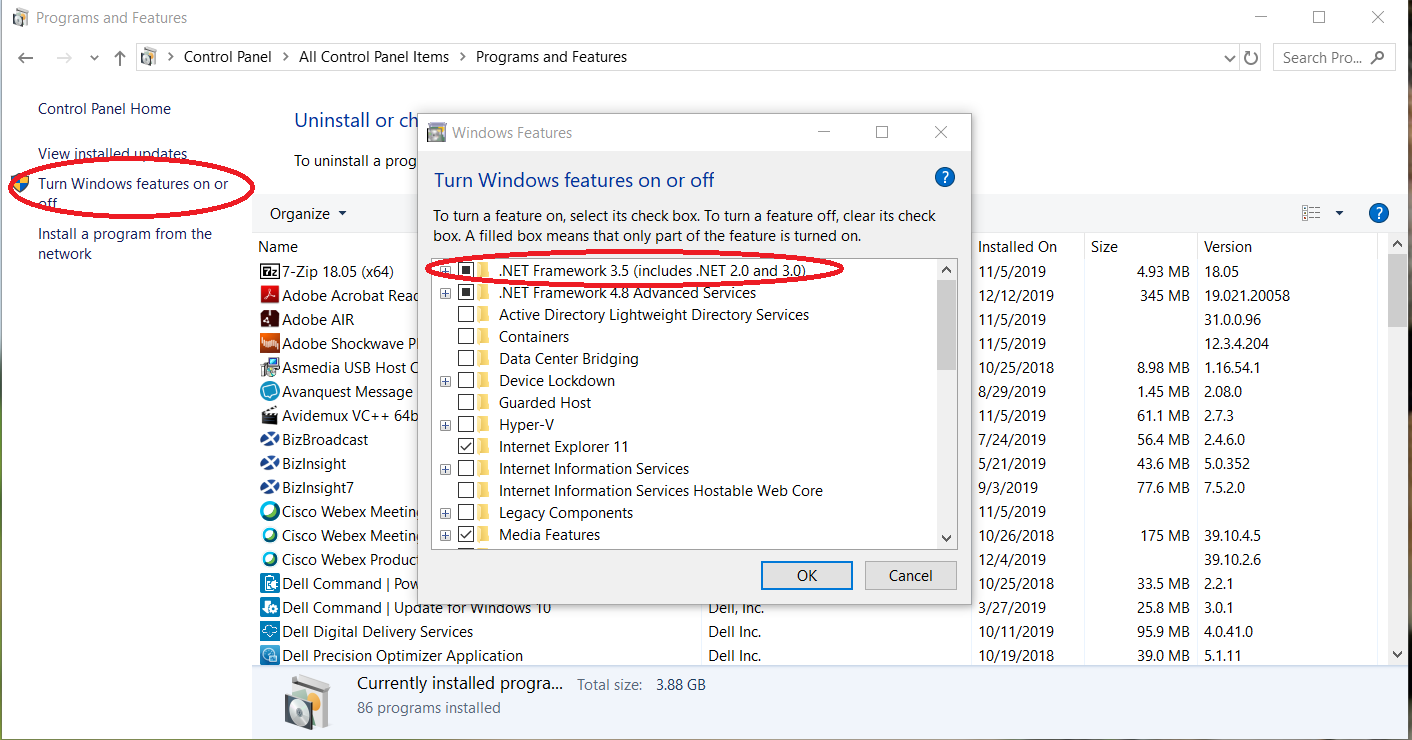Image resolution: width=1412 pixels, height=740 pixels.
Task: Click the BizInsight7 program icon
Action: coord(269,487)
